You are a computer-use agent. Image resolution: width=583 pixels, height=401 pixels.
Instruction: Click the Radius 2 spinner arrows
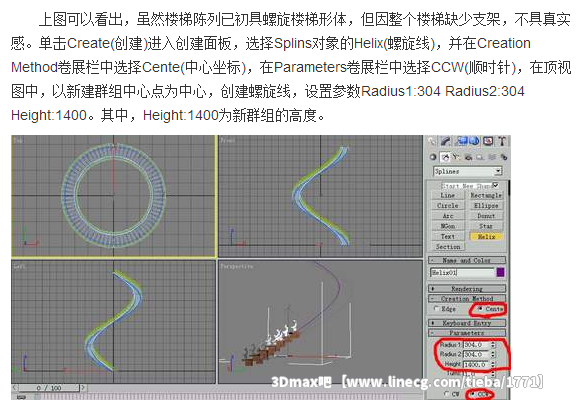click(x=493, y=355)
